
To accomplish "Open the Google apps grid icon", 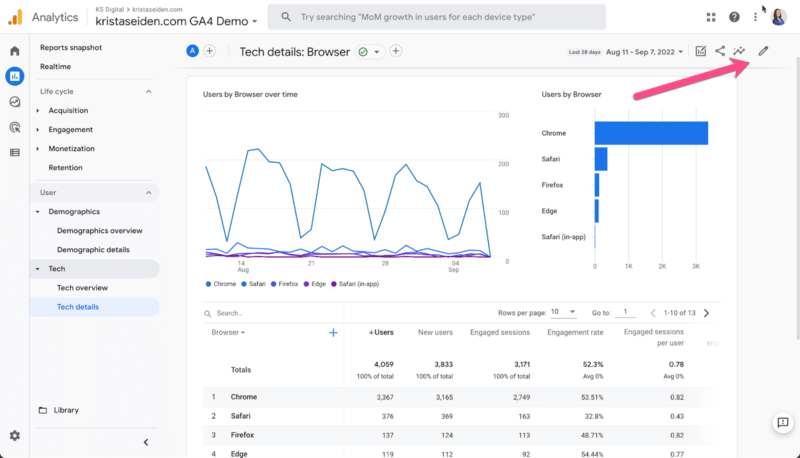I will pos(711,17).
